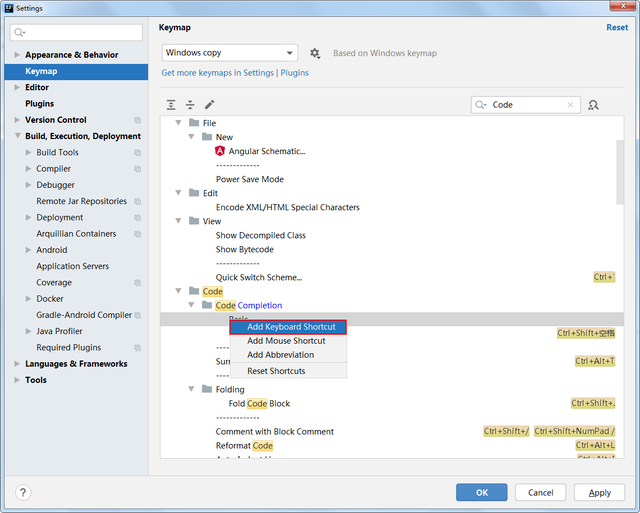Screen dimensions: 640x513
Task: Click project-level icon beside Compiler
Action: (x=138, y=169)
